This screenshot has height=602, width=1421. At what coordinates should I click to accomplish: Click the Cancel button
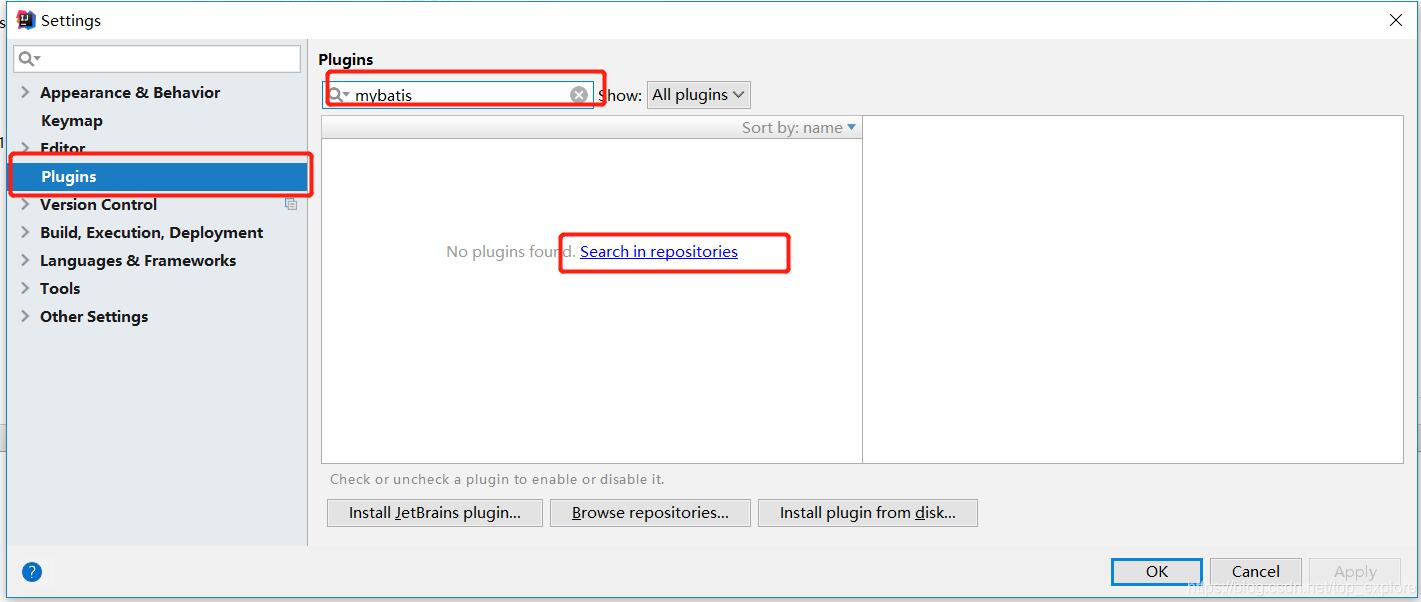(1256, 572)
